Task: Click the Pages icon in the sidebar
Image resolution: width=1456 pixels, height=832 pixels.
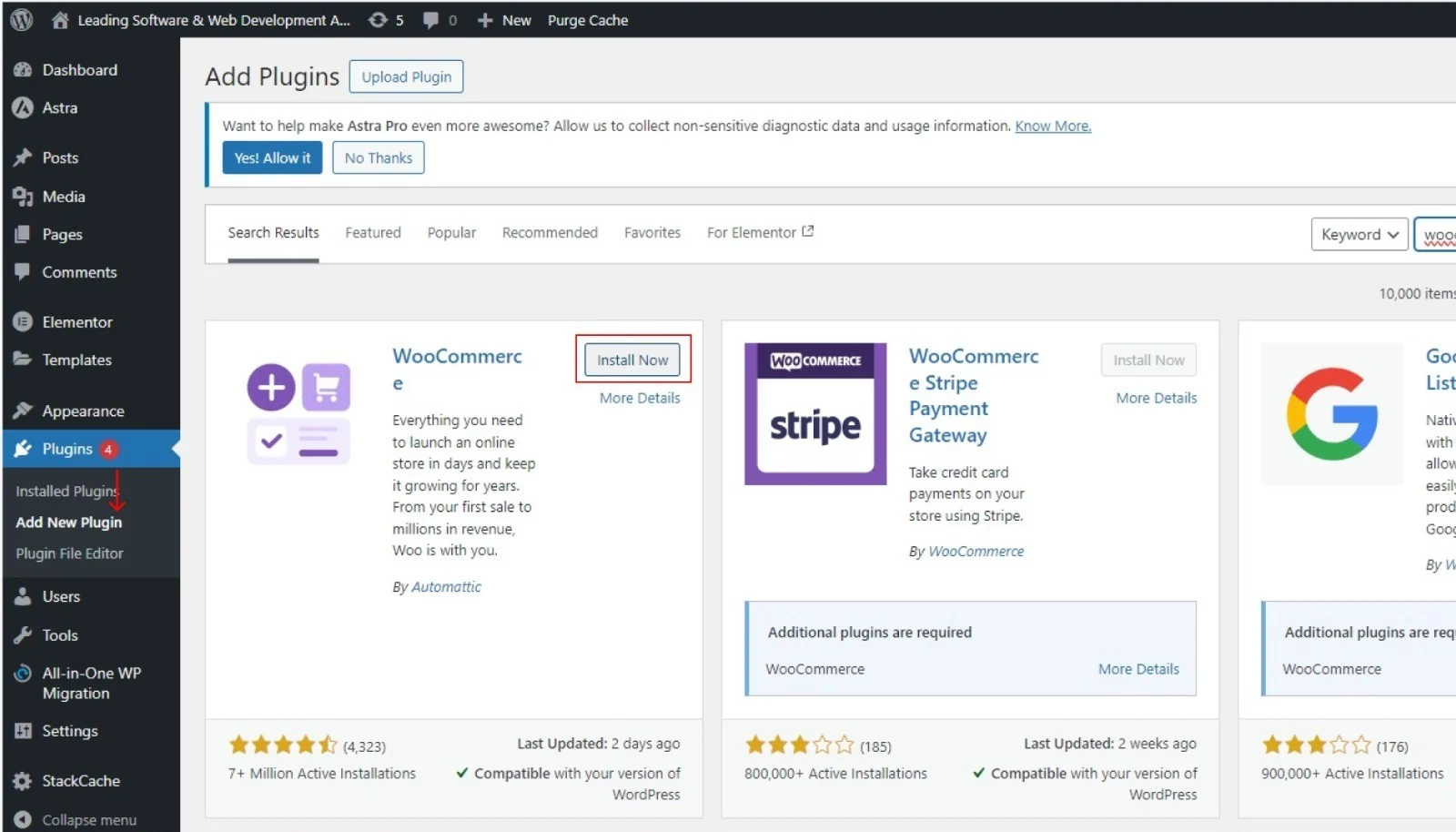Action: point(23,234)
